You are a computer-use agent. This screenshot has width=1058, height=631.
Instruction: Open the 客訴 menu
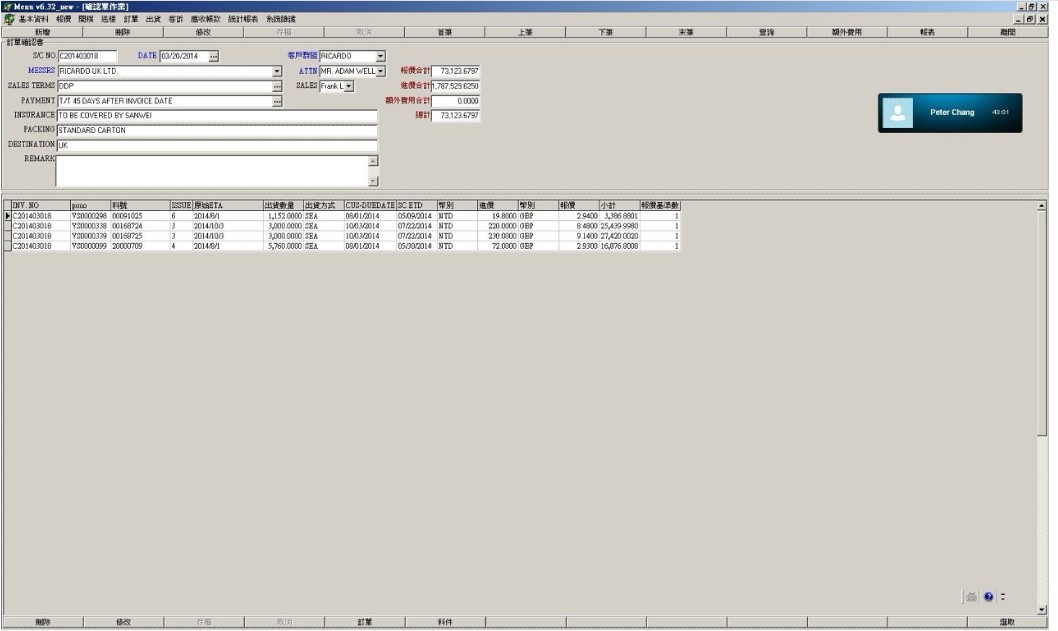click(175, 19)
